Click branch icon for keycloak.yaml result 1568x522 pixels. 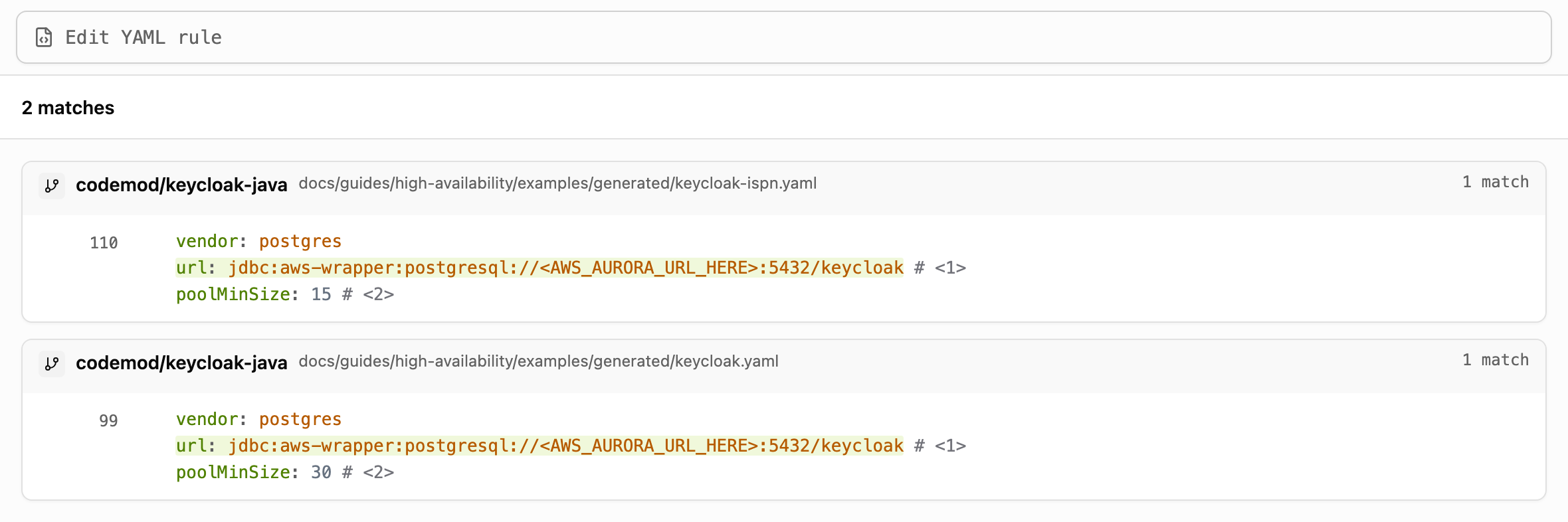tap(52, 363)
